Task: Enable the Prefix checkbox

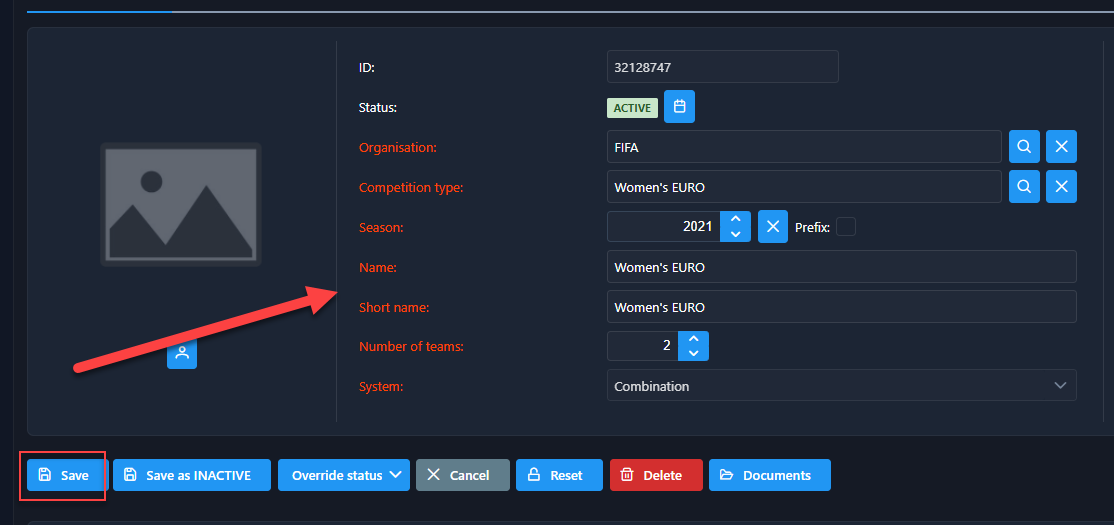Action: pyautogui.click(x=845, y=227)
